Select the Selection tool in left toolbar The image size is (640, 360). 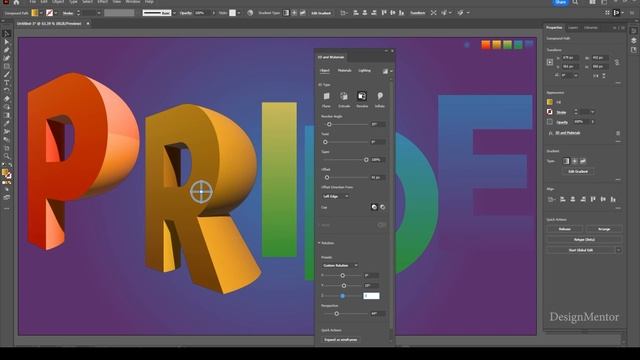7,34
